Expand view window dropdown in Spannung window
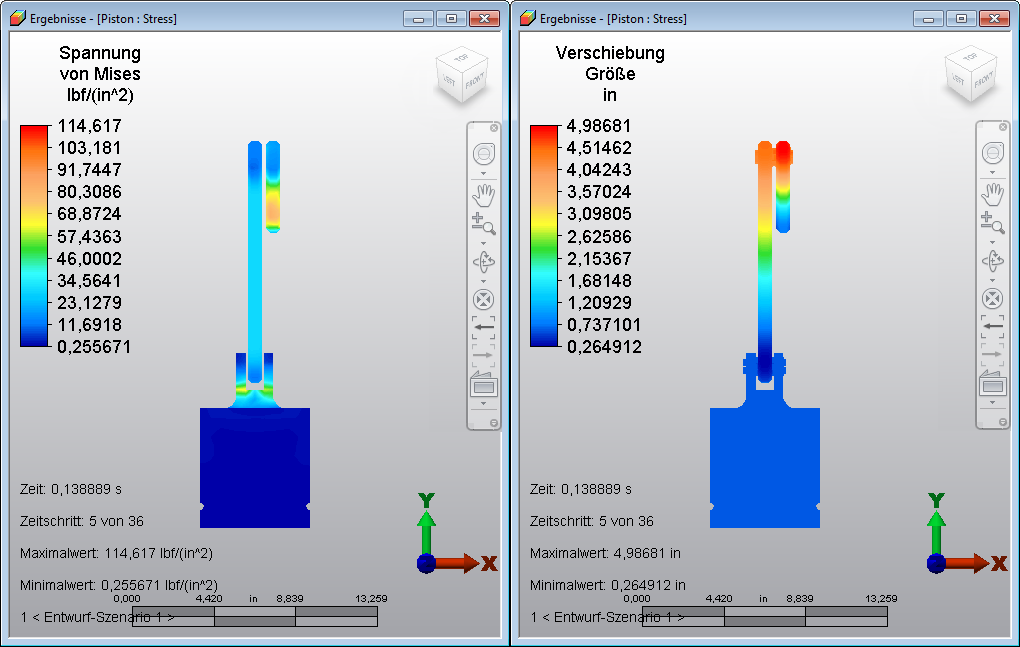This screenshot has height=647, width=1020. (x=483, y=404)
